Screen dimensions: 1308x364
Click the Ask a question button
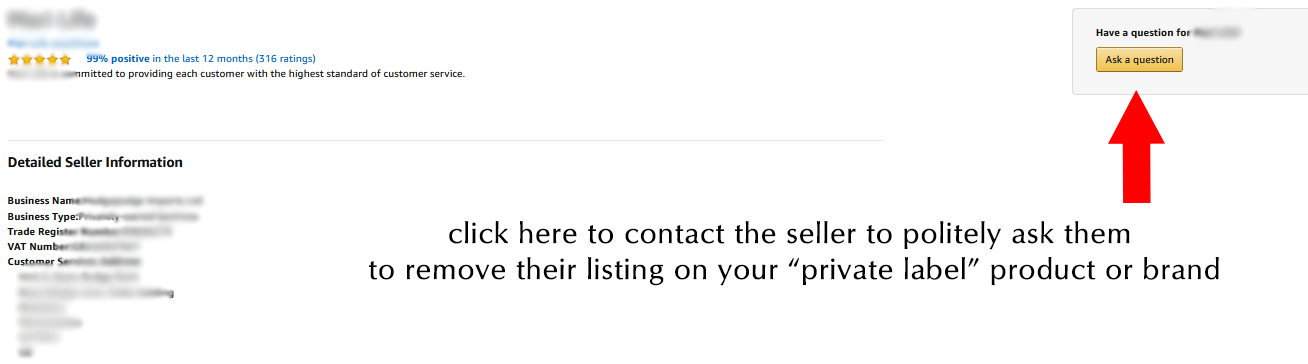(x=1139, y=60)
